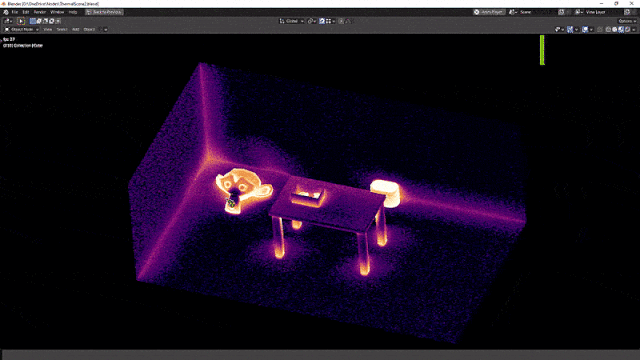Open the Window menu
The width and height of the screenshot is (640, 360).
point(57,12)
